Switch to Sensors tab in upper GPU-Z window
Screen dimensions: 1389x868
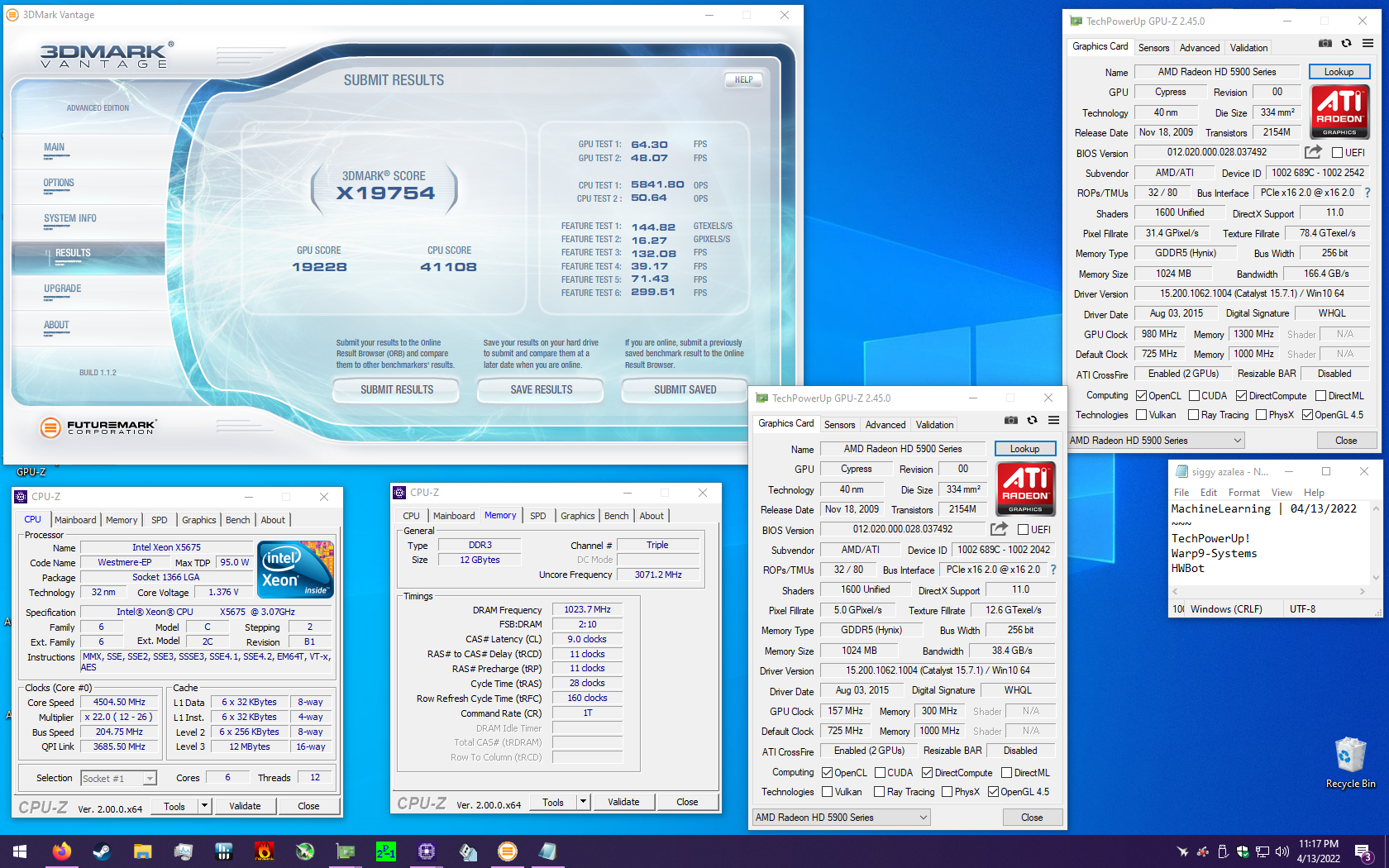coord(1153,48)
